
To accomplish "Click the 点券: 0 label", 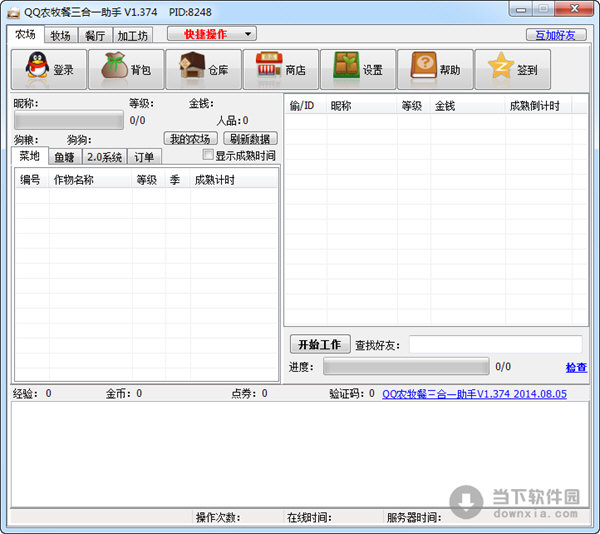I will coord(249,394).
